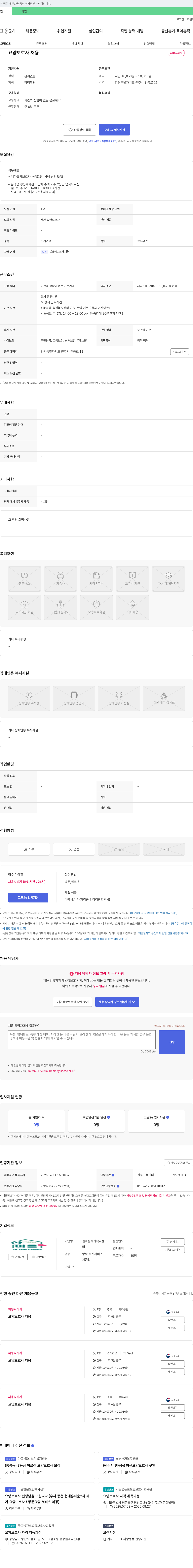Viewport: 193px width, 1568px height.
Task: Open info icon beside 고용24 입사지원 count
Action: (x=167, y=1117)
